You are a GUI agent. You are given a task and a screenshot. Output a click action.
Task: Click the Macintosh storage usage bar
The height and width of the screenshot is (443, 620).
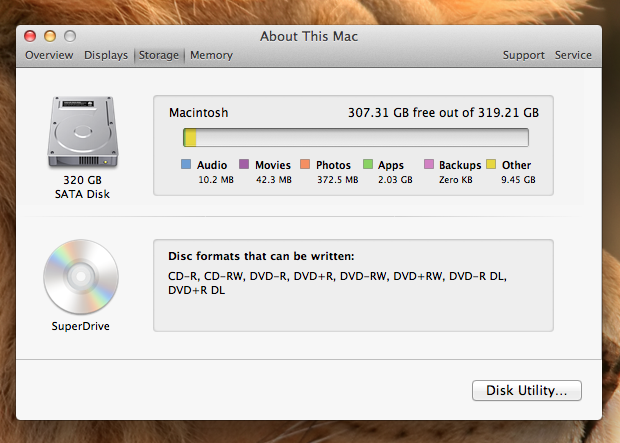(356, 137)
